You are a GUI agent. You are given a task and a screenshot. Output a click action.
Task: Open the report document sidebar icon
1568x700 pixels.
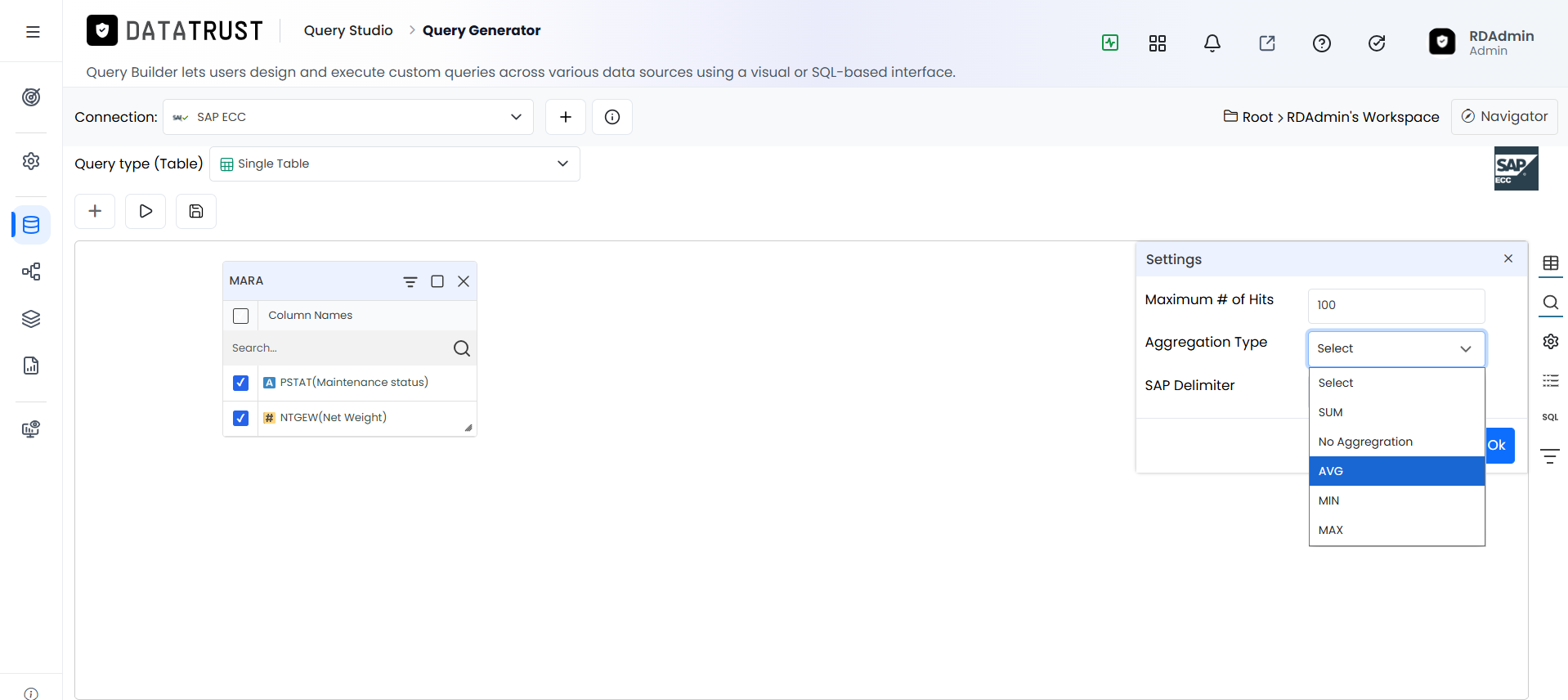pos(31,366)
